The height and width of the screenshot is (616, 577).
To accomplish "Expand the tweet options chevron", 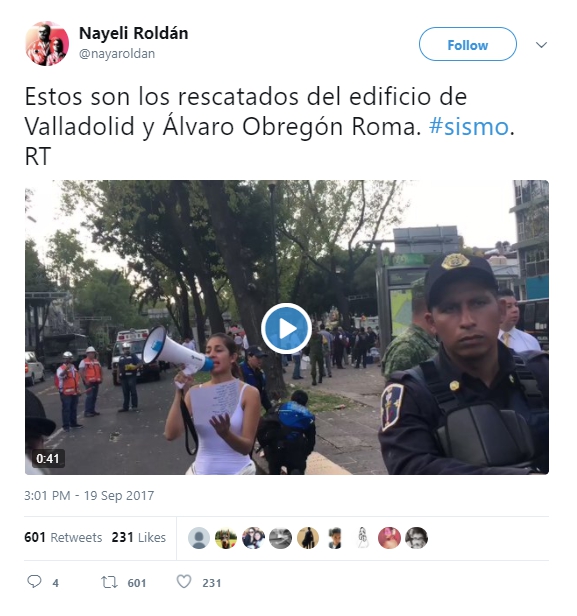I will [541, 45].
